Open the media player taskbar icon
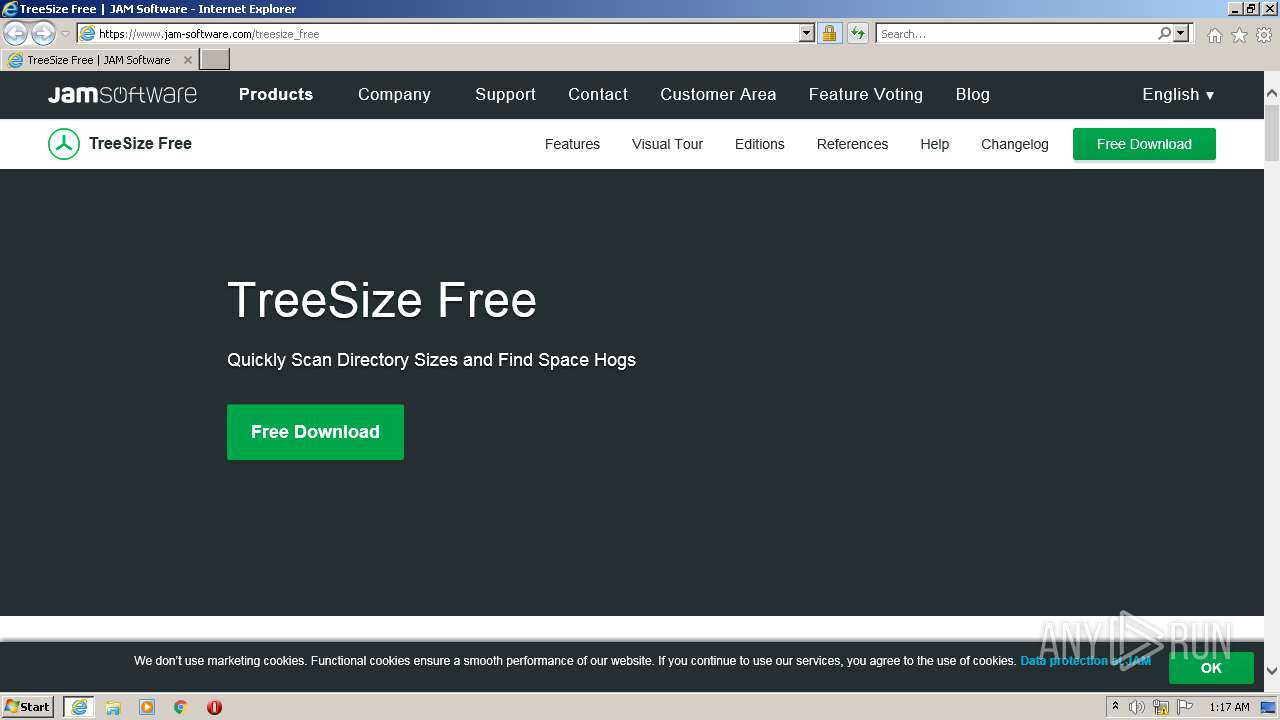Image resolution: width=1280 pixels, height=720 pixels. tap(147, 707)
